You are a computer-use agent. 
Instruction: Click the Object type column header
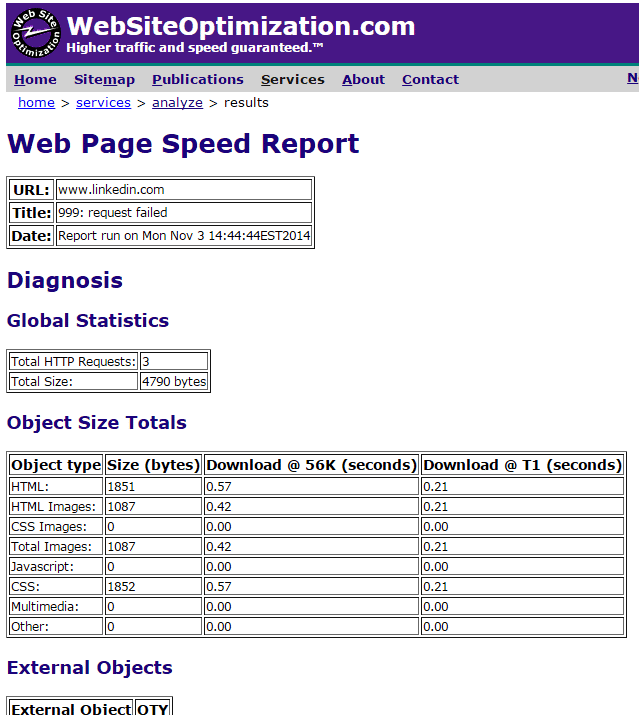[x=56, y=465]
